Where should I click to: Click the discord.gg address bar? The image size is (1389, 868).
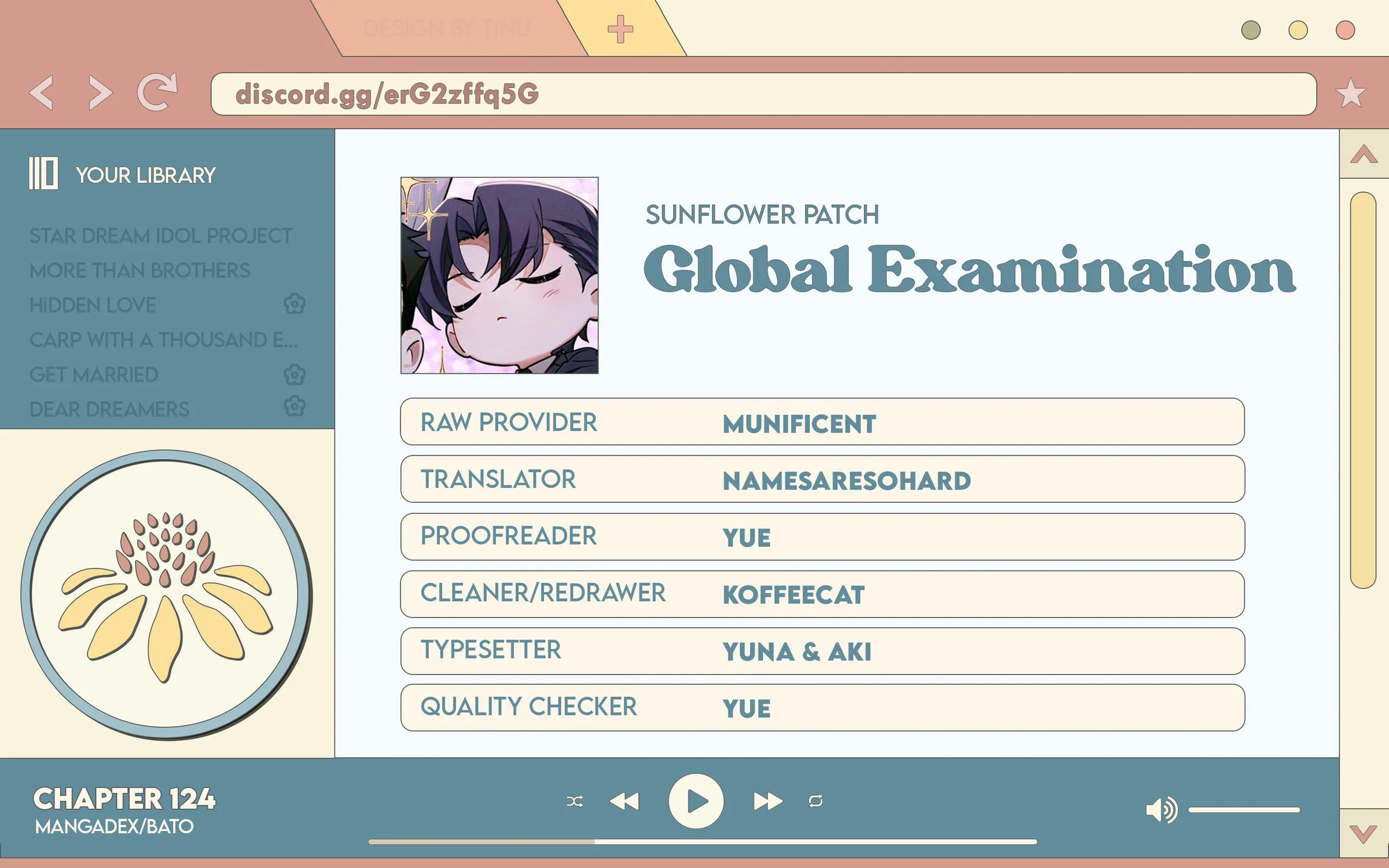point(764,94)
